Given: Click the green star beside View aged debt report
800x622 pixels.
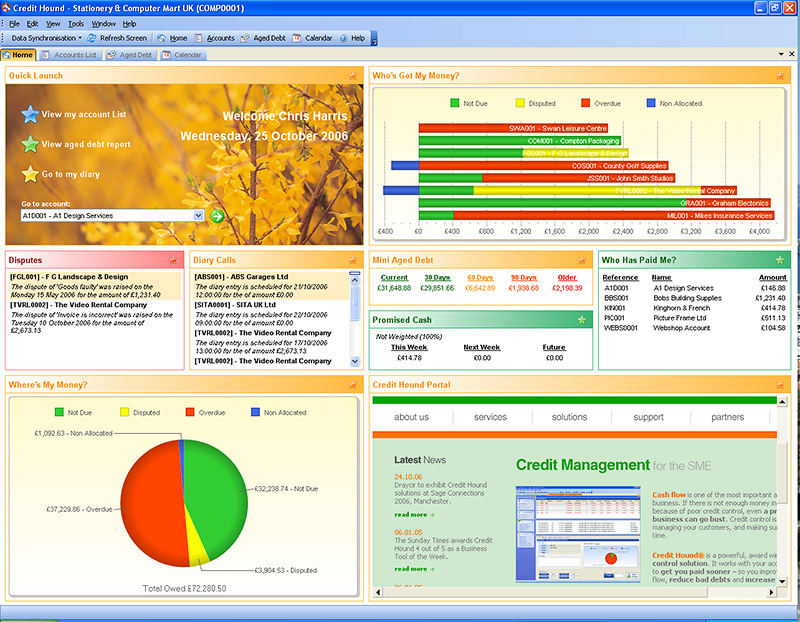Looking at the screenshot, I should [x=31, y=144].
